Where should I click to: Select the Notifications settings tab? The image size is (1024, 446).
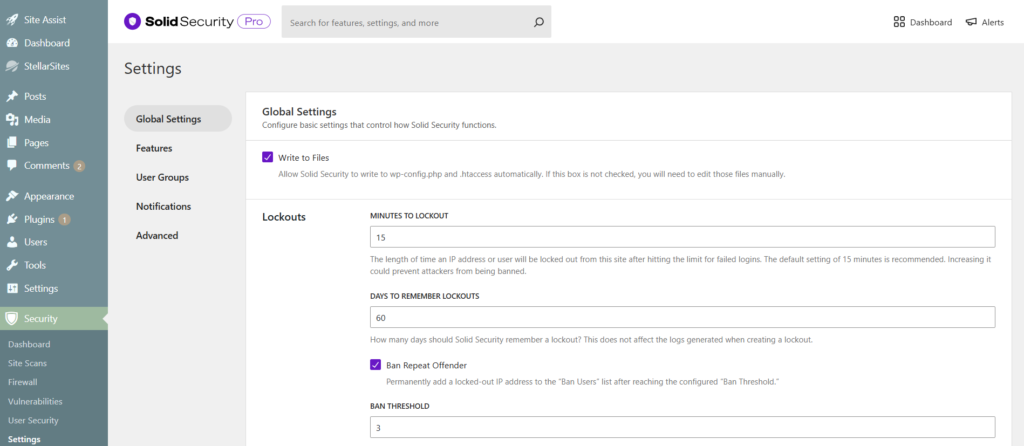pos(164,206)
